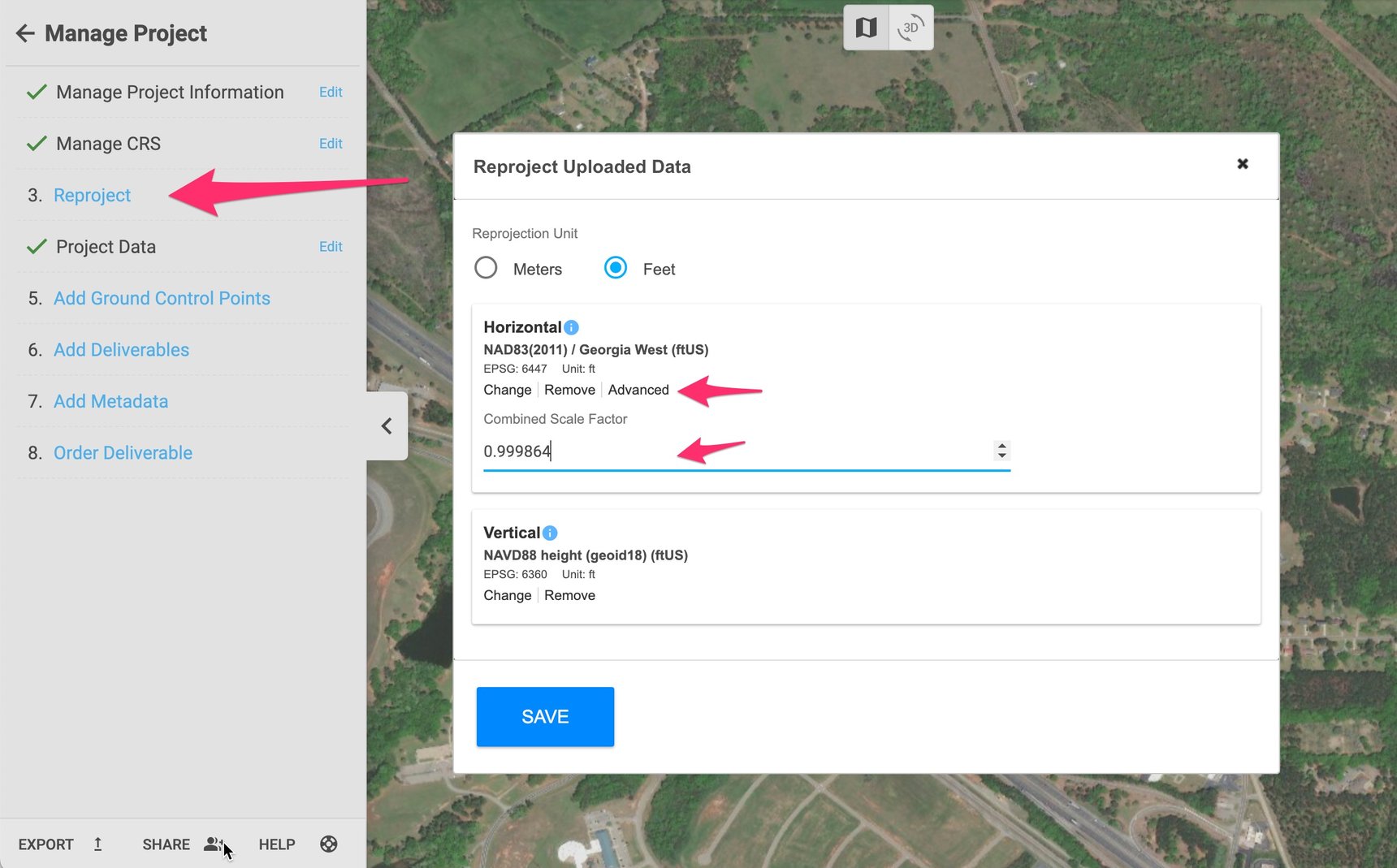Click the Export upload icon

pyautogui.click(x=98, y=844)
